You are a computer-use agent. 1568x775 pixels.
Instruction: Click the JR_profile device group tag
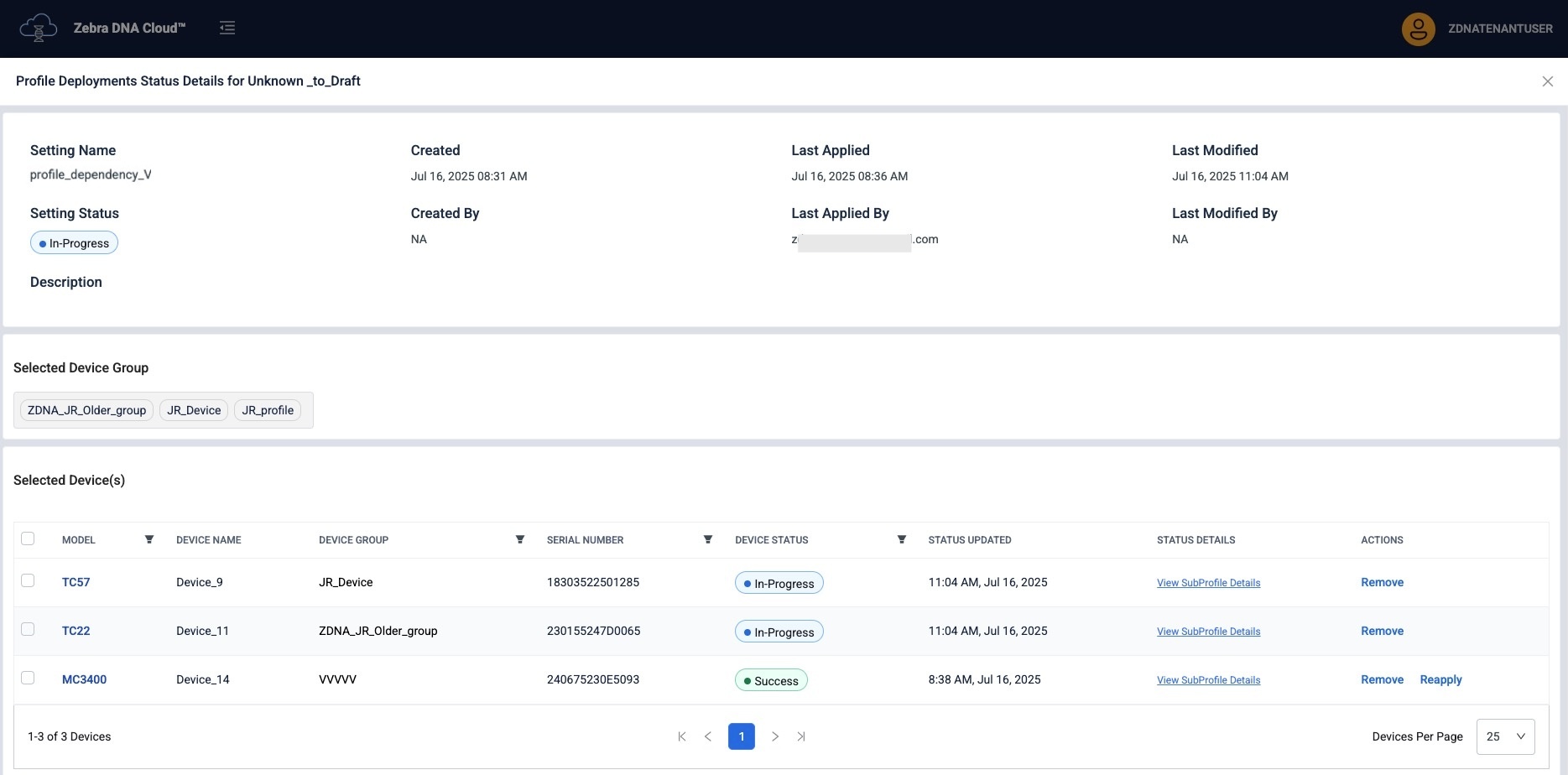pos(268,410)
